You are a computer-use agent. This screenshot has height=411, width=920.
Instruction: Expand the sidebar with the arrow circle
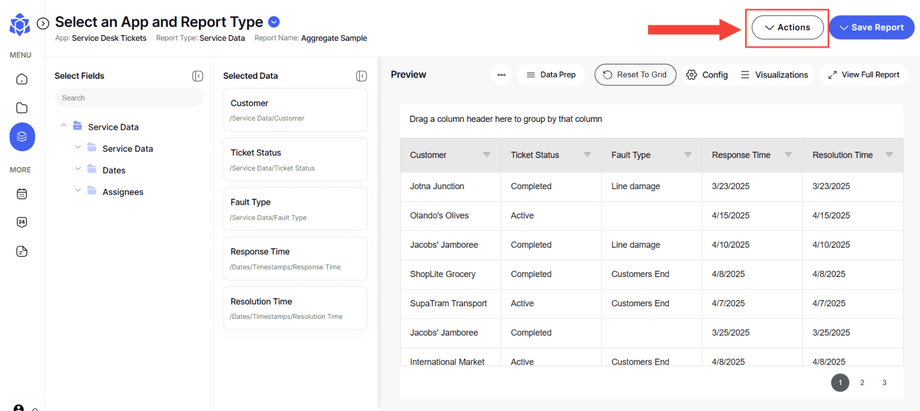(x=43, y=23)
